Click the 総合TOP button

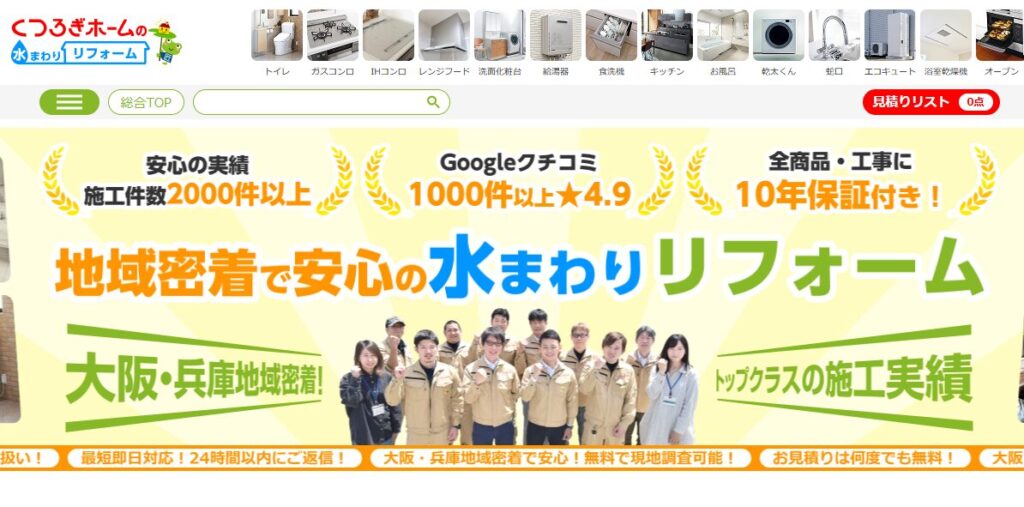(146, 103)
